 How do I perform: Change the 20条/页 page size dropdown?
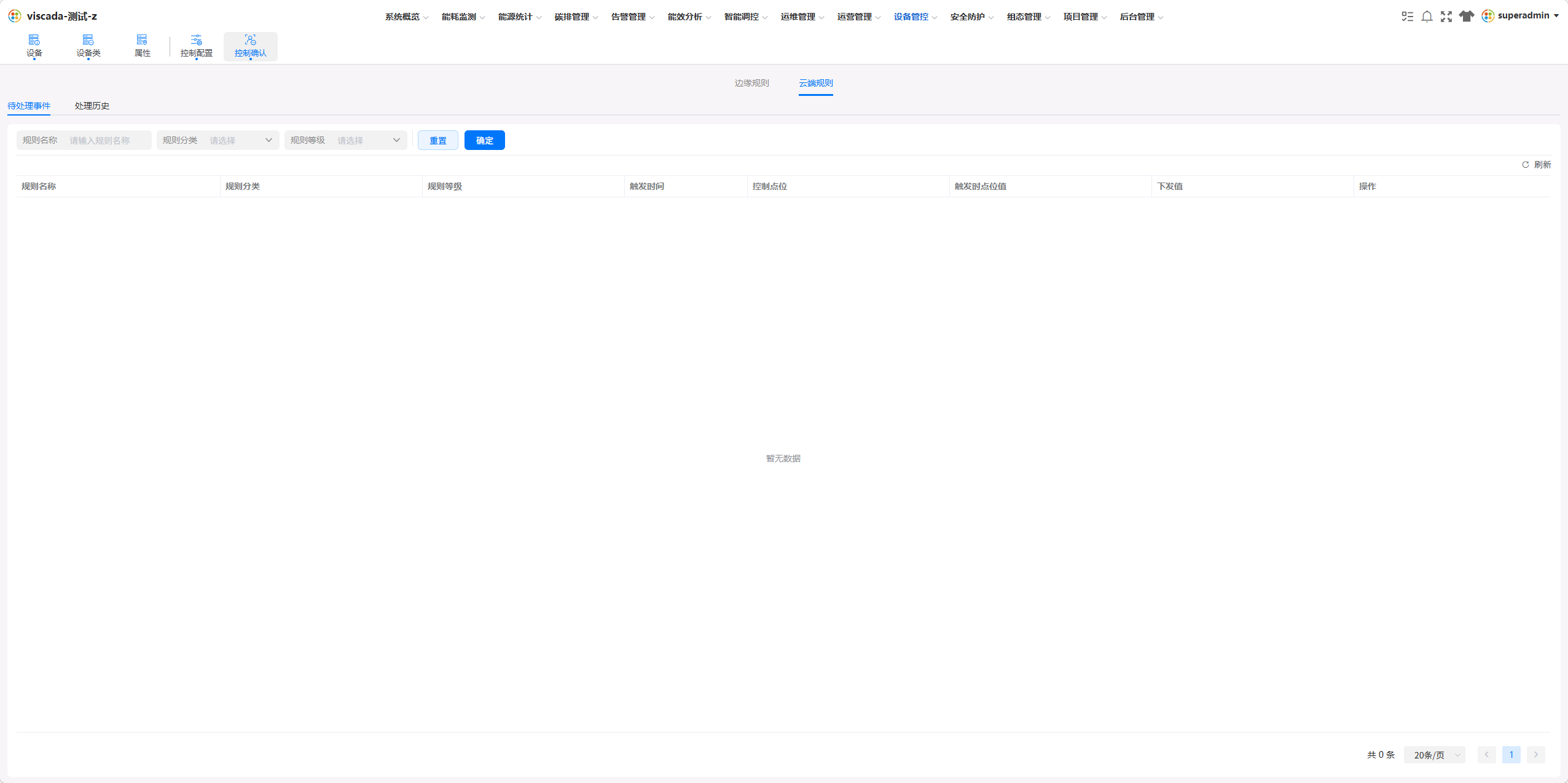pos(1435,755)
